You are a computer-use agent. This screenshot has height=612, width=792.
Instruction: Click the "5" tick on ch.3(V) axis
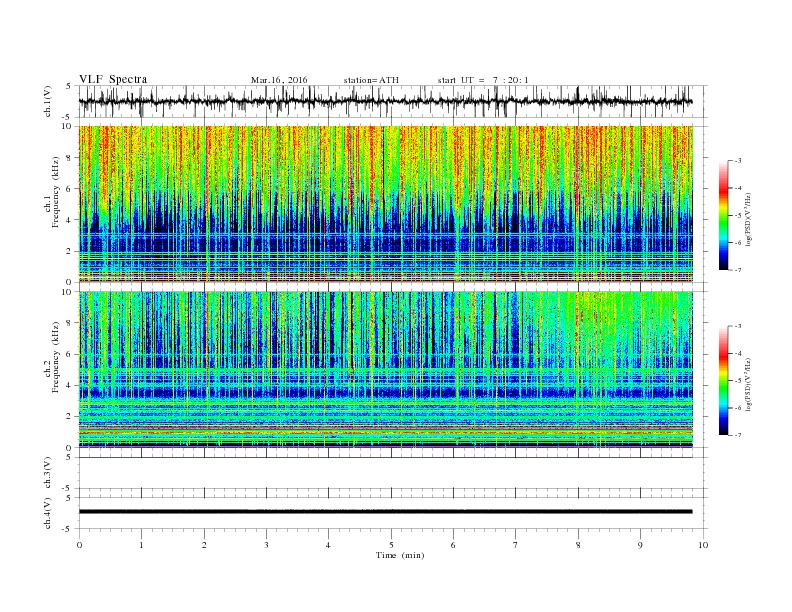69,457
